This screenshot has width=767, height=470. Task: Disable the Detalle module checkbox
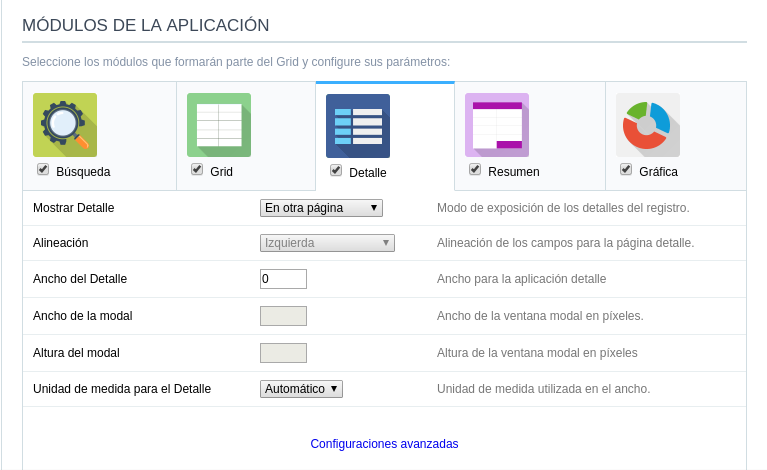tap(336, 170)
